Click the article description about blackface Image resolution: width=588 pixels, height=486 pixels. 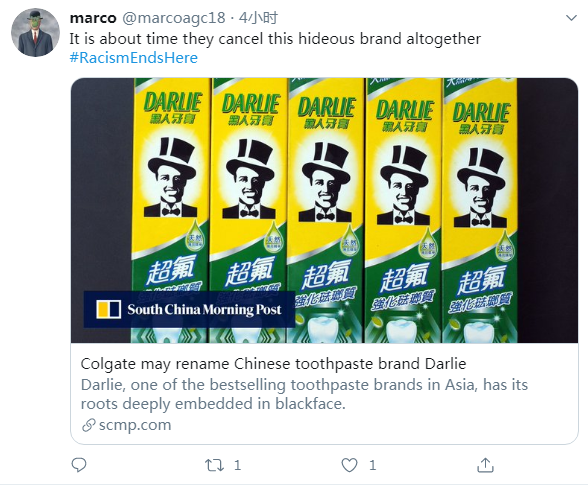point(304,394)
